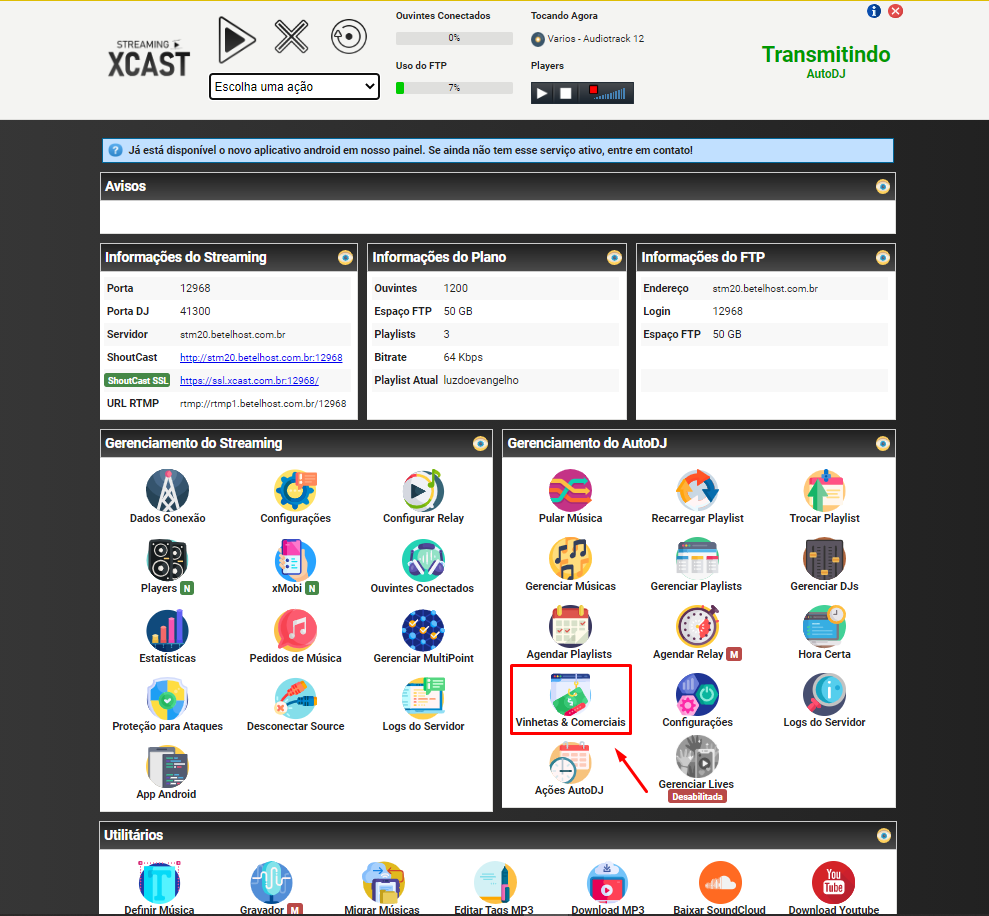Toggle the Informações do Plano panel
989x916 pixels.
pyautogui.click(x=614, y=258)
